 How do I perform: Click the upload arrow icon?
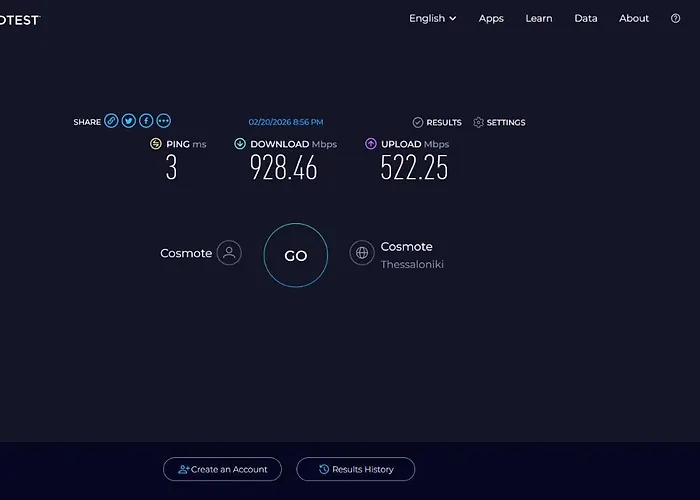(x=371, y=144)
